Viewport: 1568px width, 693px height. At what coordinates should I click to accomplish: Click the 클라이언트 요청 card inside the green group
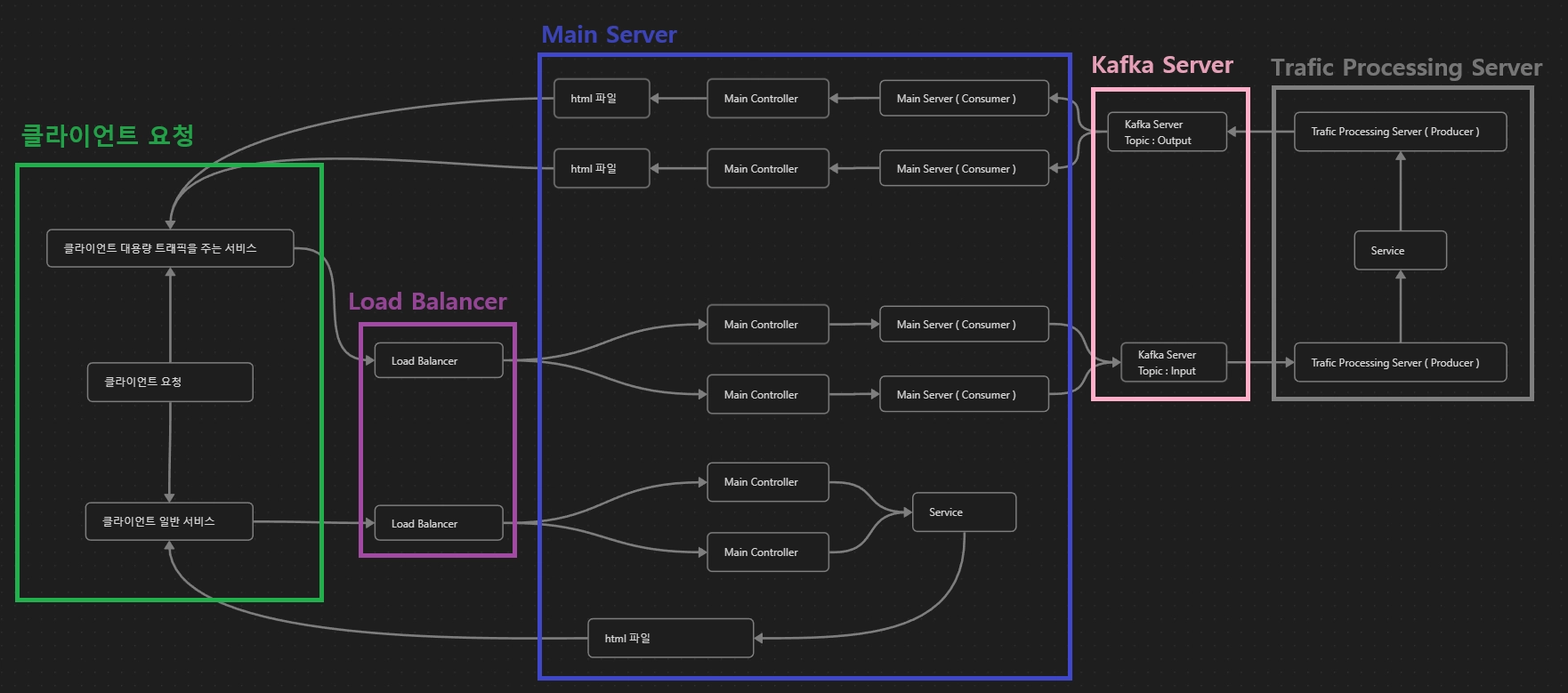[170, 382]
